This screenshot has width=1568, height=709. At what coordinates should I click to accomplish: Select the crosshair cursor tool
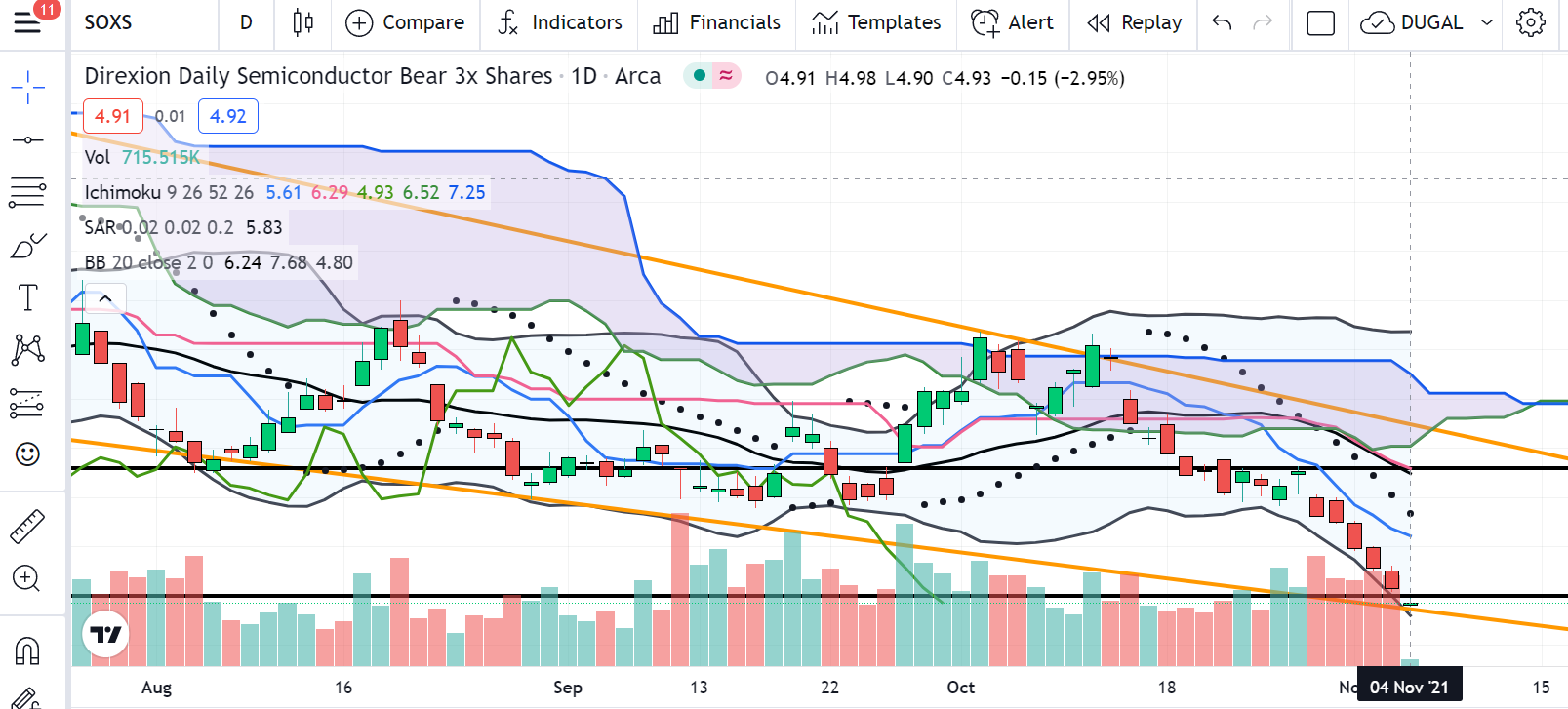[27, 87]
